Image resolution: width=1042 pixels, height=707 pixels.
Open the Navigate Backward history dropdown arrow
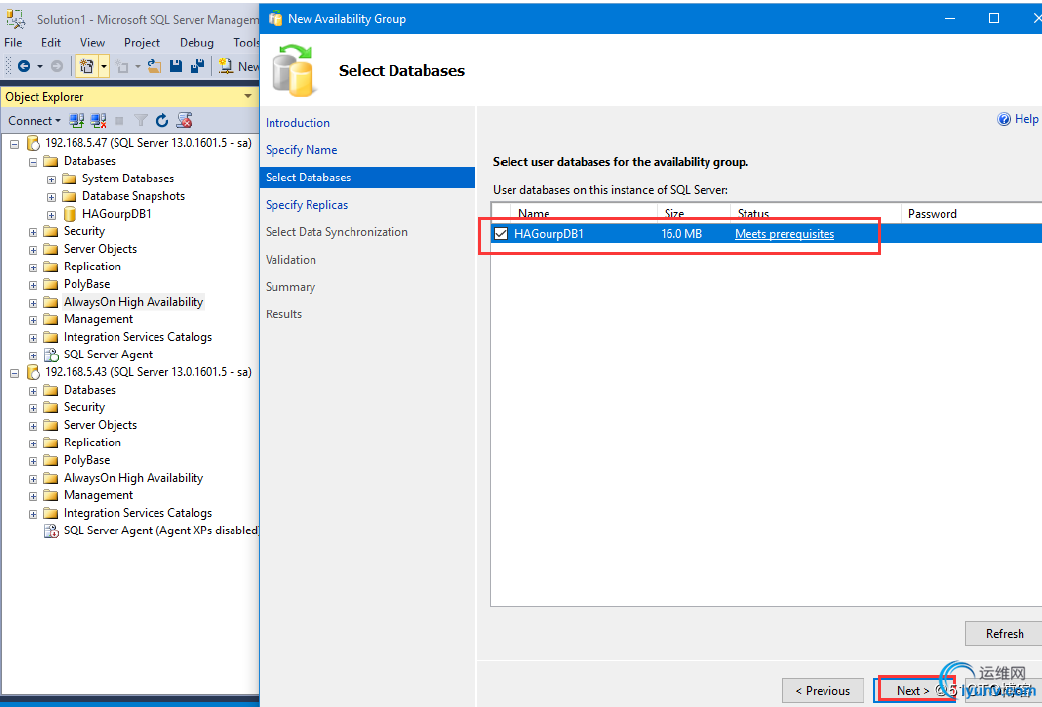tap(40, 66)
